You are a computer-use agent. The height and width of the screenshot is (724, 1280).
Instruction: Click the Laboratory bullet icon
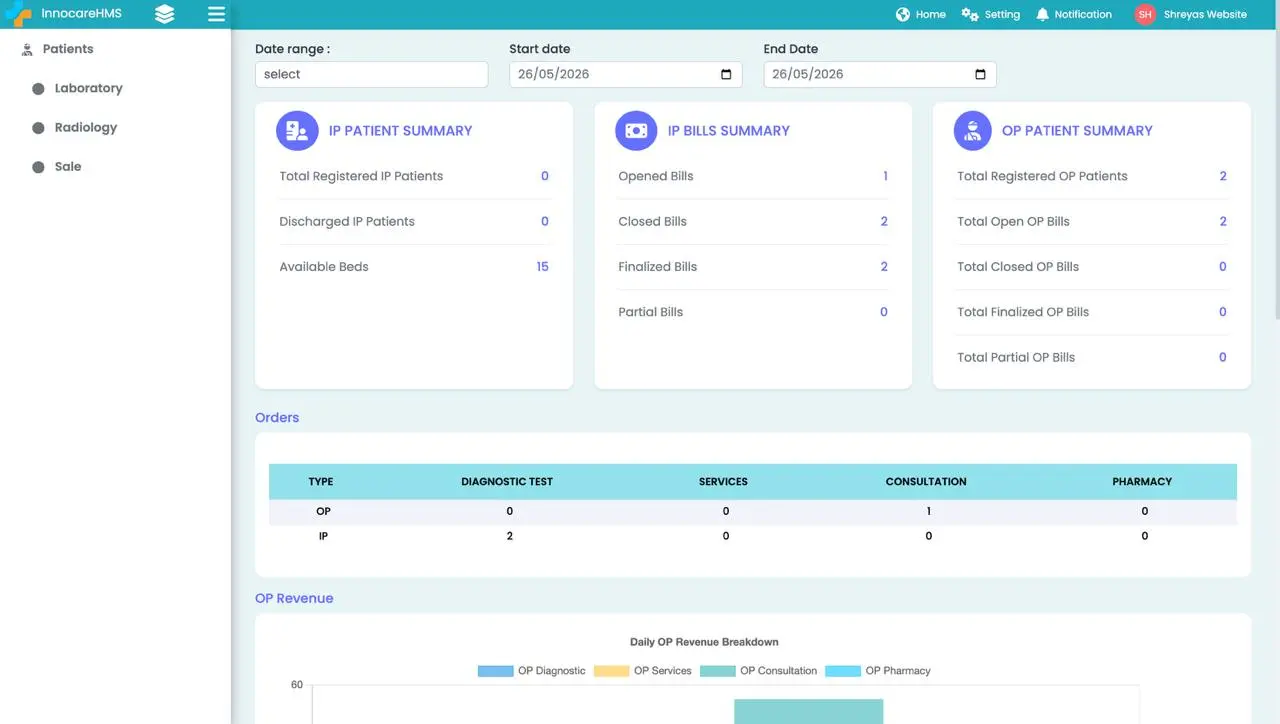pos(38,88)
